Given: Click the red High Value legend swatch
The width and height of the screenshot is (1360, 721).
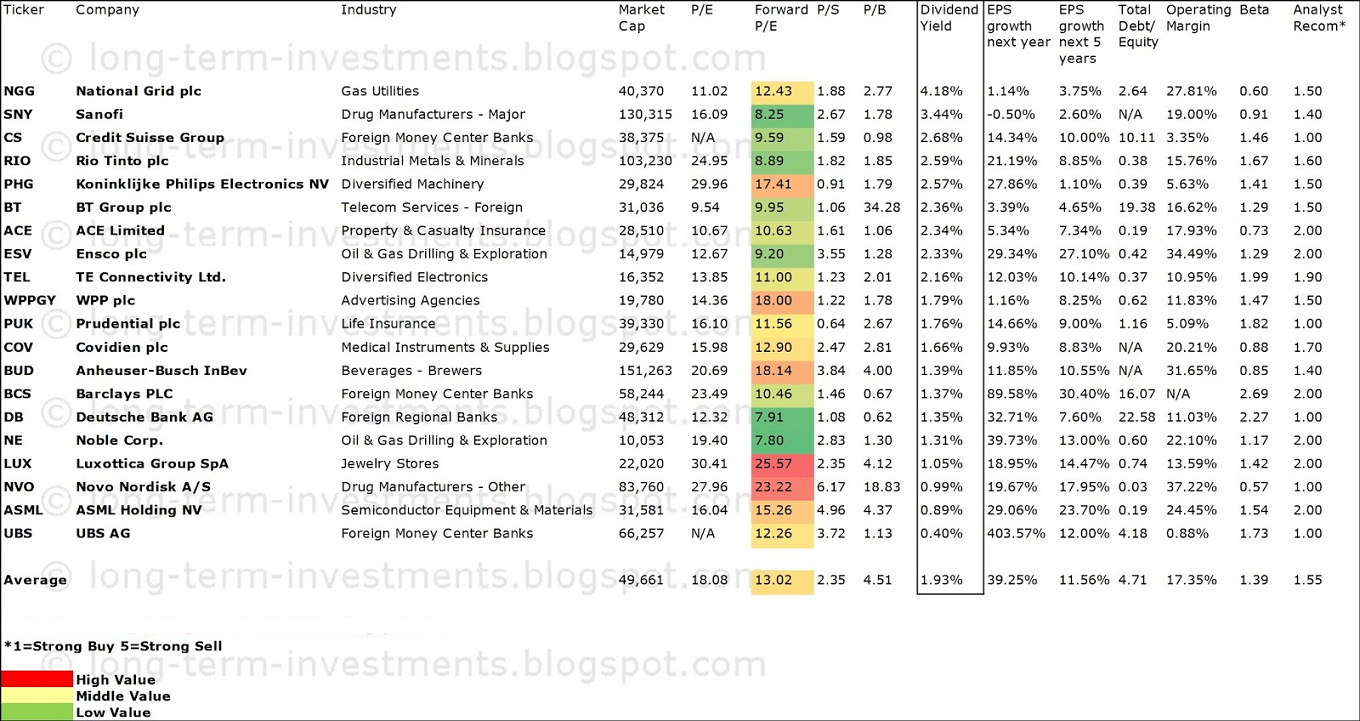Looking at the screenshot, I should click(38, 679).
